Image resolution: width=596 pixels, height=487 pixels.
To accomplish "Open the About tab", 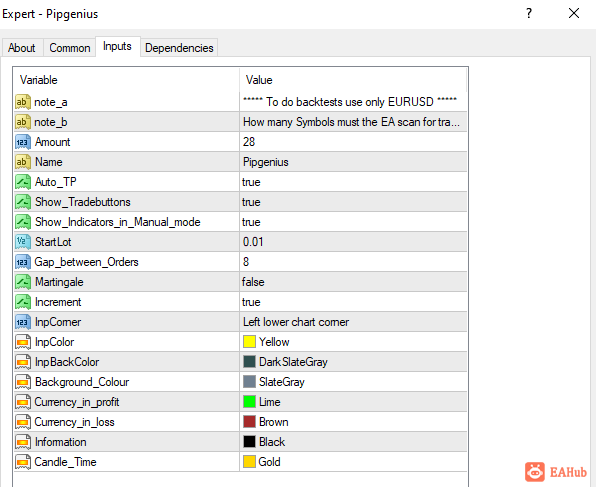I will (x=22, y=48).
